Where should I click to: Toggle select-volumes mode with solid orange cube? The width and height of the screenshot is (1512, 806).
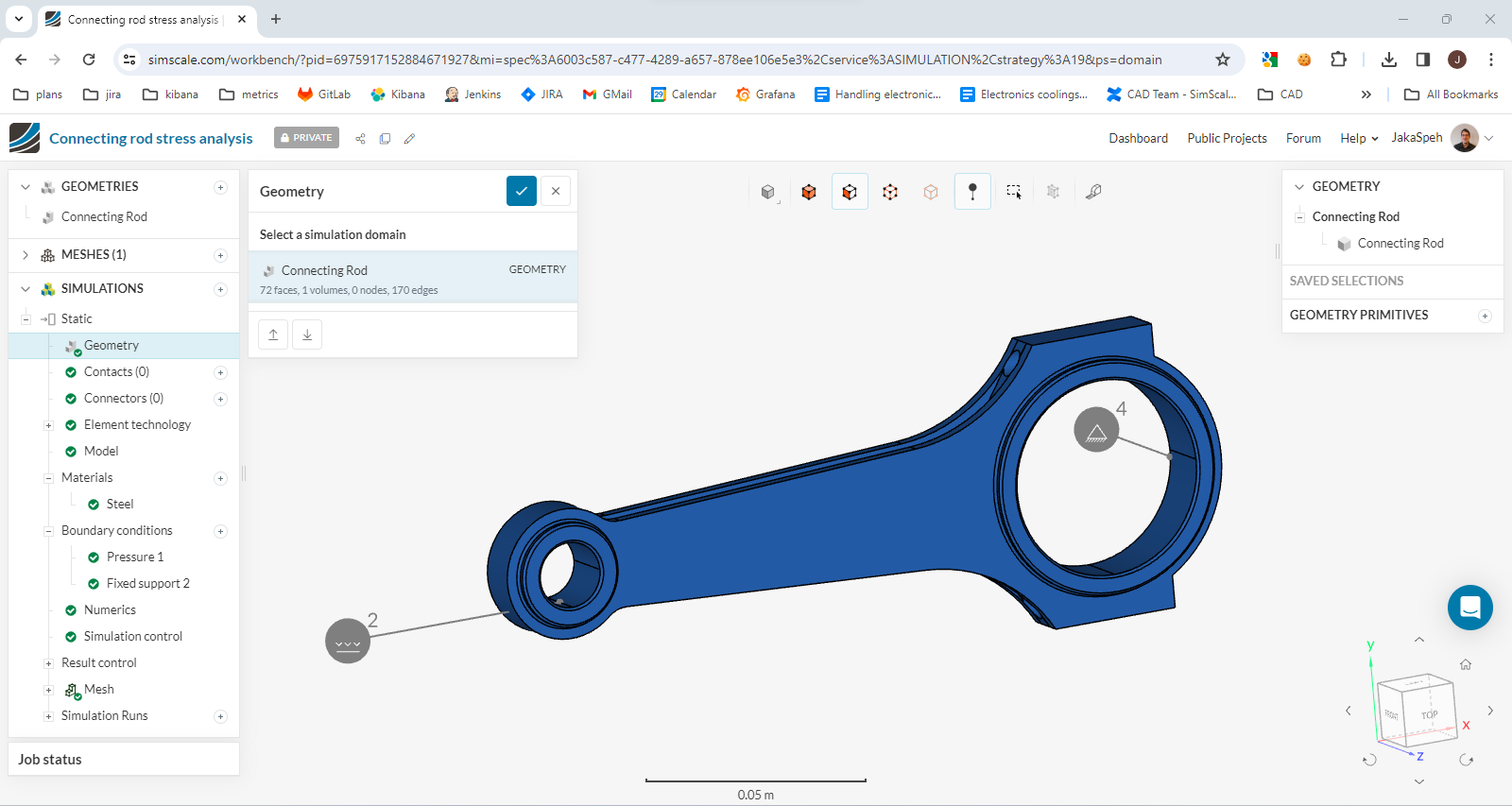click(809, 192)
